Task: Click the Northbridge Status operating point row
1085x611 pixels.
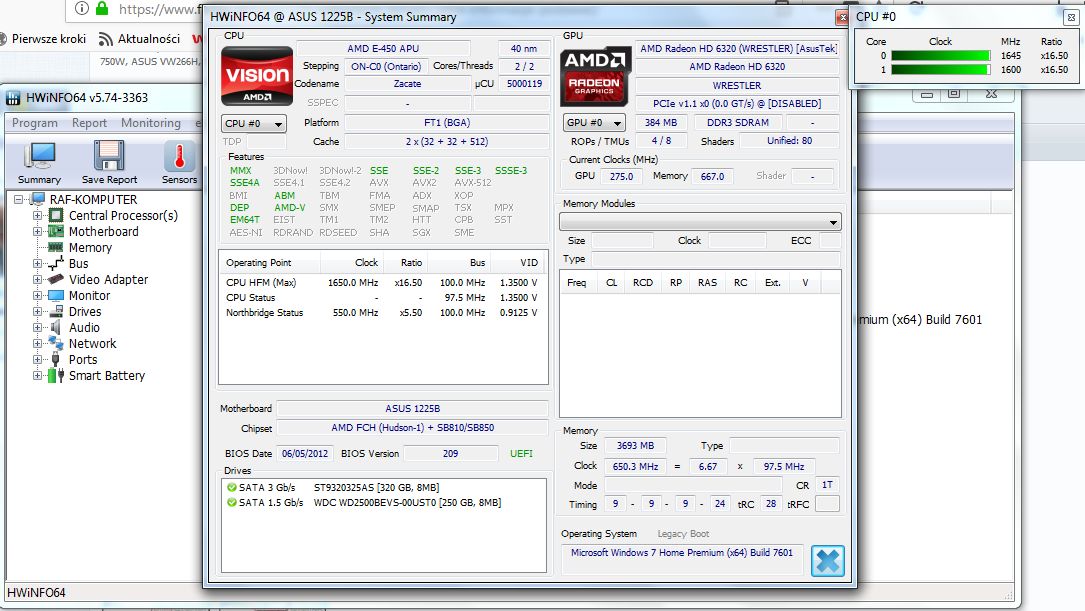Action: [382, 313]
